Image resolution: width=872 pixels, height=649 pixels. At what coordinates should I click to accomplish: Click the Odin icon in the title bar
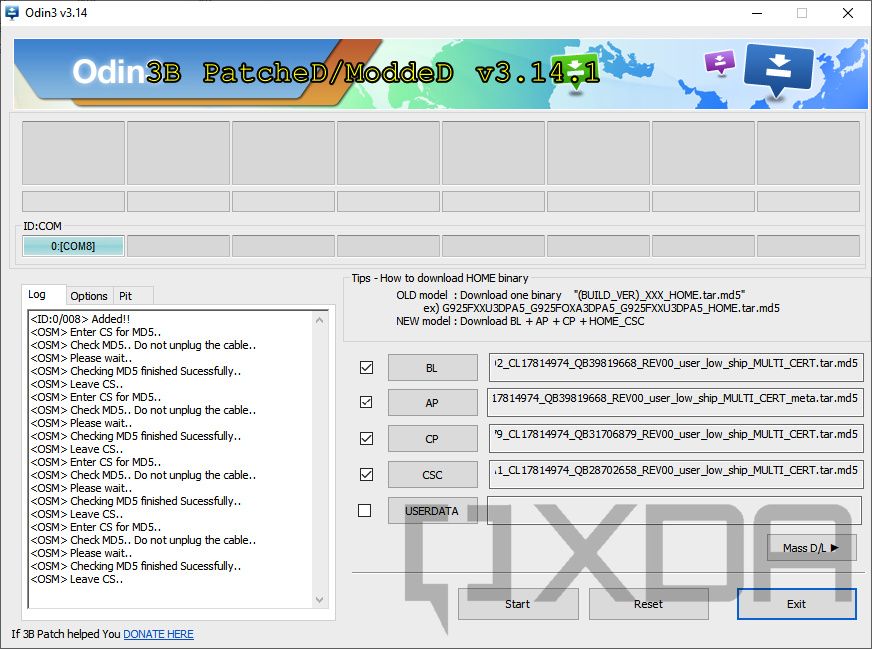(x=11, y=13)
